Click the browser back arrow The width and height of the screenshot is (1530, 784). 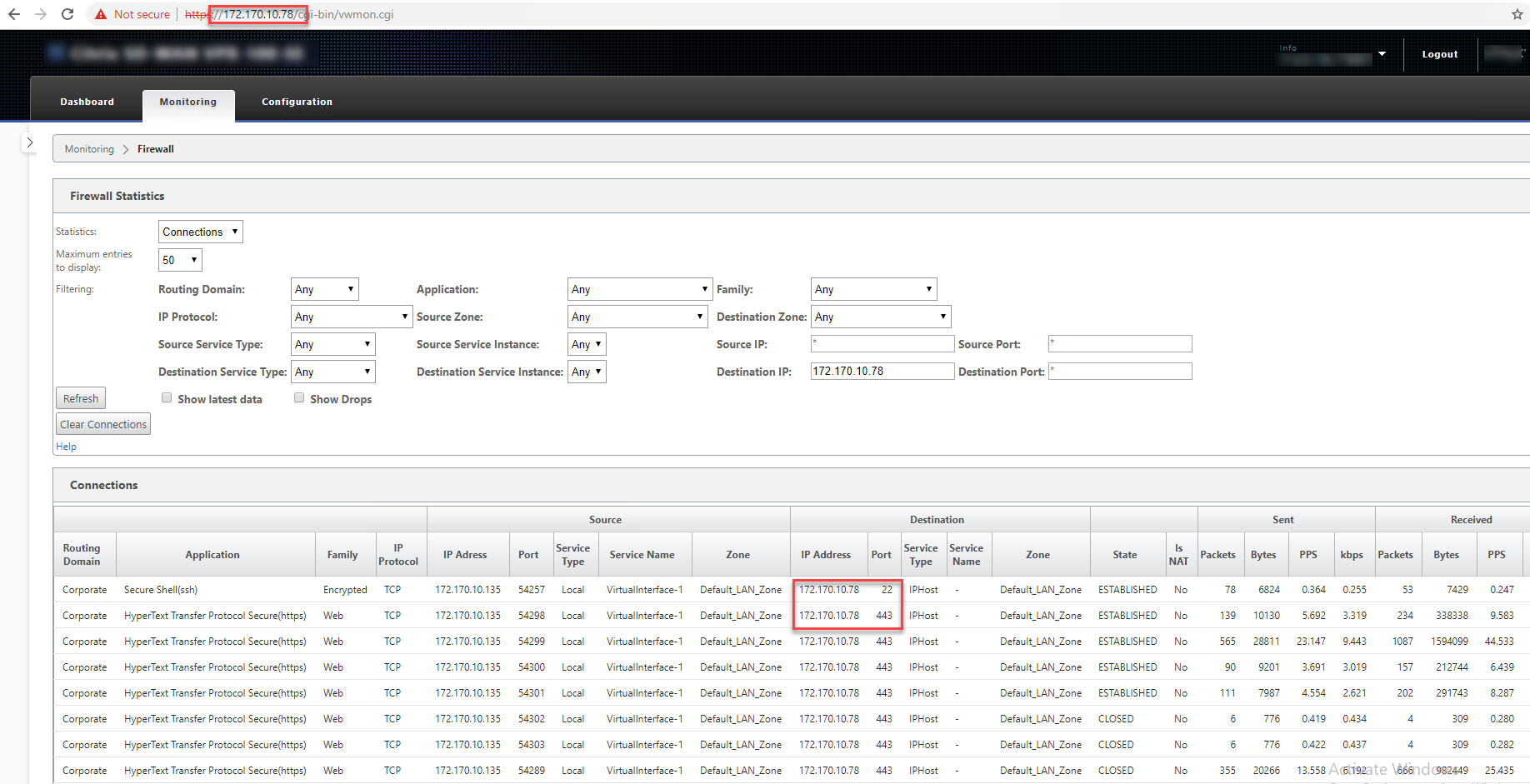[x=14, y=14]
